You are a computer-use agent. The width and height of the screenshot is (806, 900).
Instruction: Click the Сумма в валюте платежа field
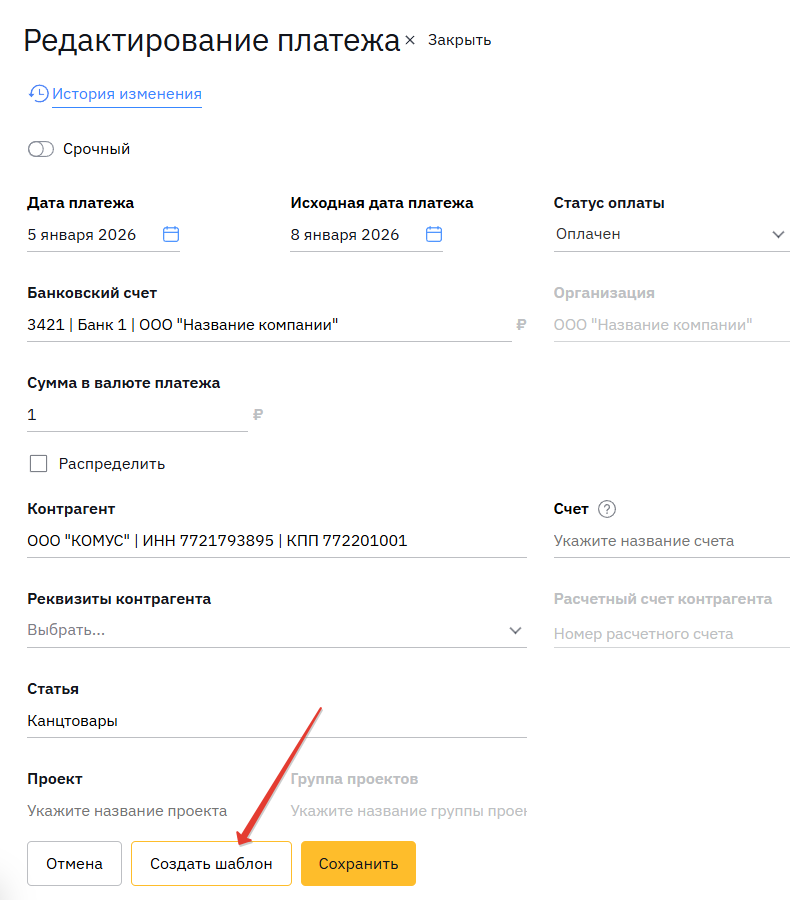click(x=136, y=415)
